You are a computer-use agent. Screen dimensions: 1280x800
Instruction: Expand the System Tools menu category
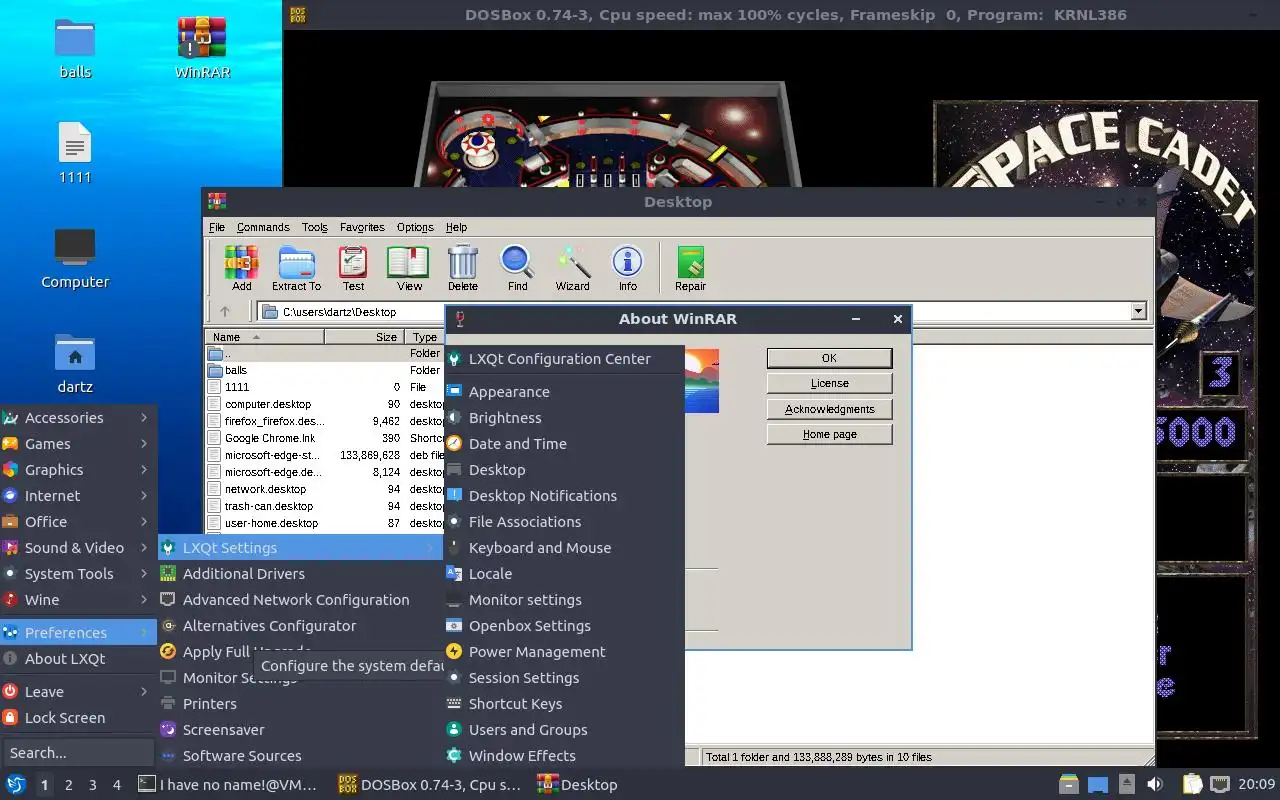click(78, 574)
